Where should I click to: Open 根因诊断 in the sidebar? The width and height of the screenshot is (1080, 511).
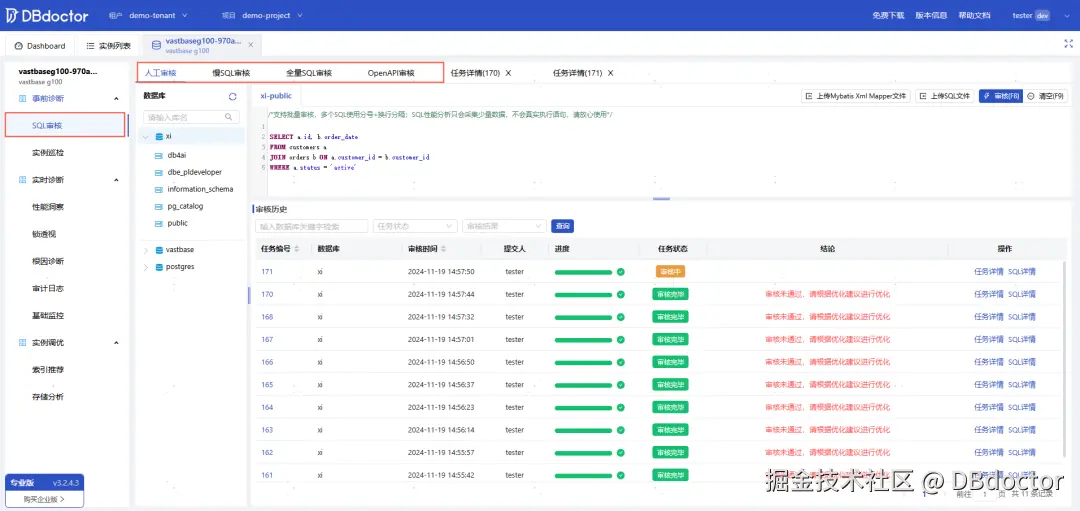(x=48, y=261)
